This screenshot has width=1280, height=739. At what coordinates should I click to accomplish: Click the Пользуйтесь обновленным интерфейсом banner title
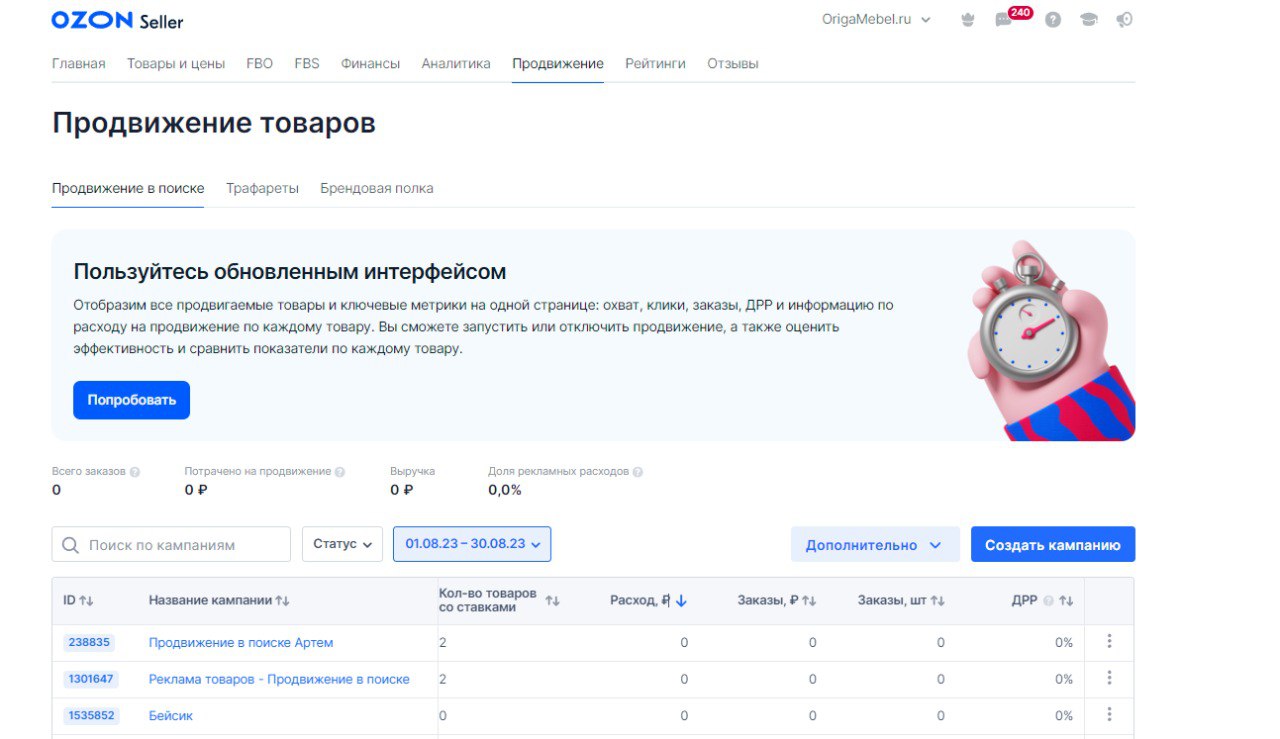[290, 271]
